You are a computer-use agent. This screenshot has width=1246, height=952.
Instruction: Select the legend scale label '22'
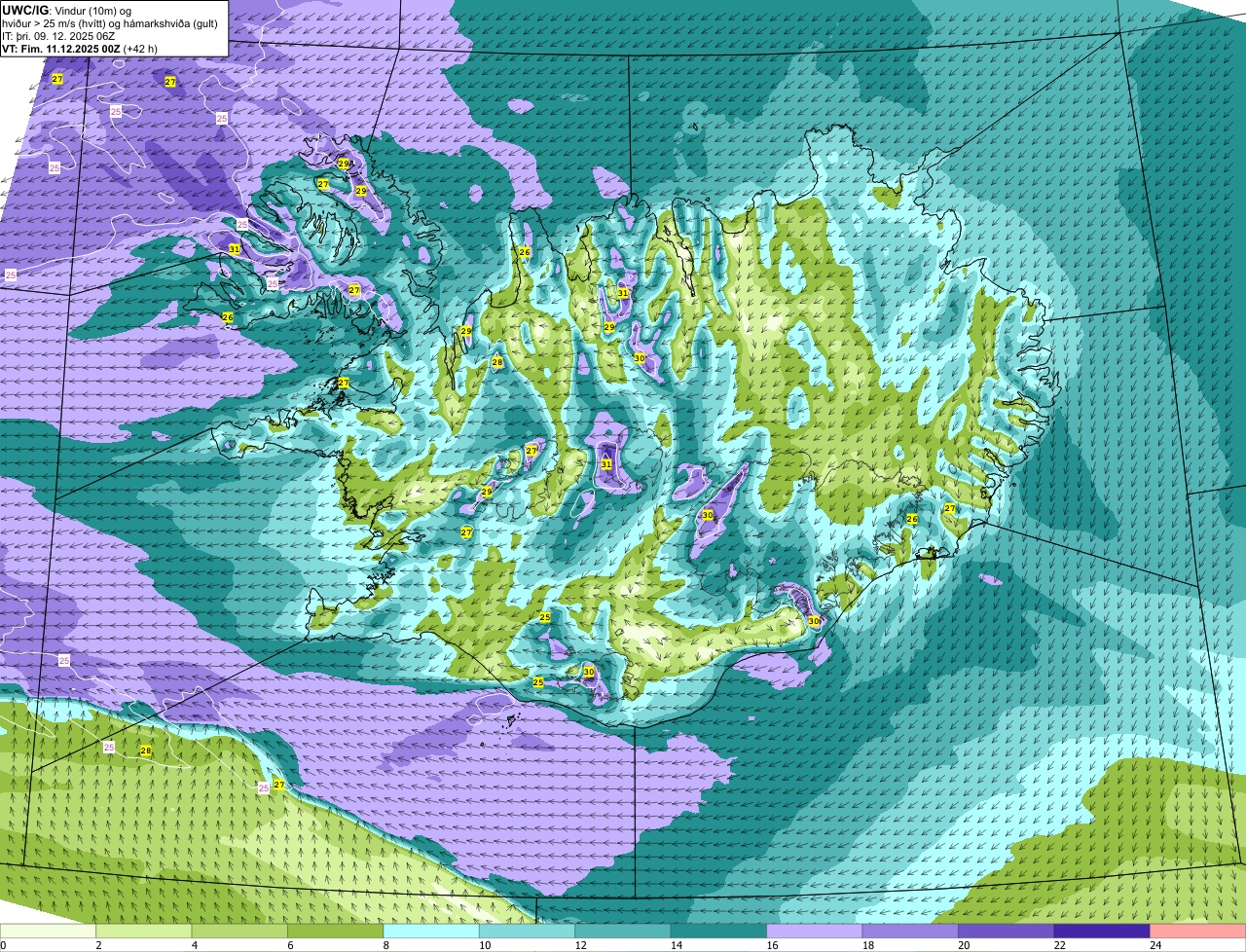1059,945
